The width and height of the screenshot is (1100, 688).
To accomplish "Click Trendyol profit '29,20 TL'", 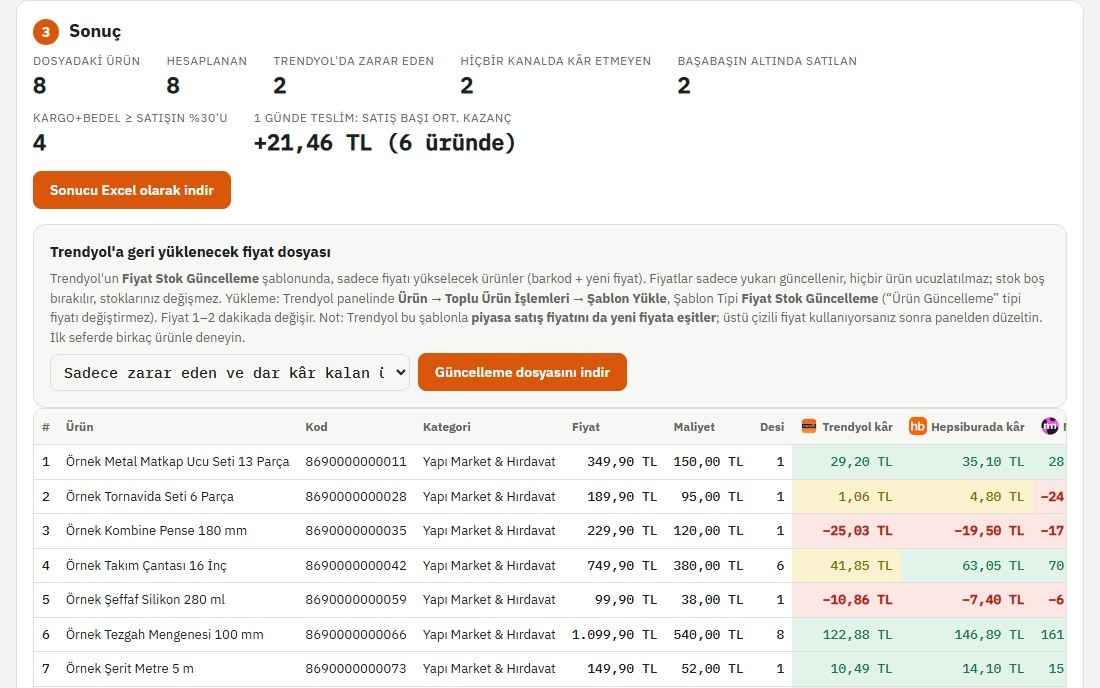I will tap(861, 461).
